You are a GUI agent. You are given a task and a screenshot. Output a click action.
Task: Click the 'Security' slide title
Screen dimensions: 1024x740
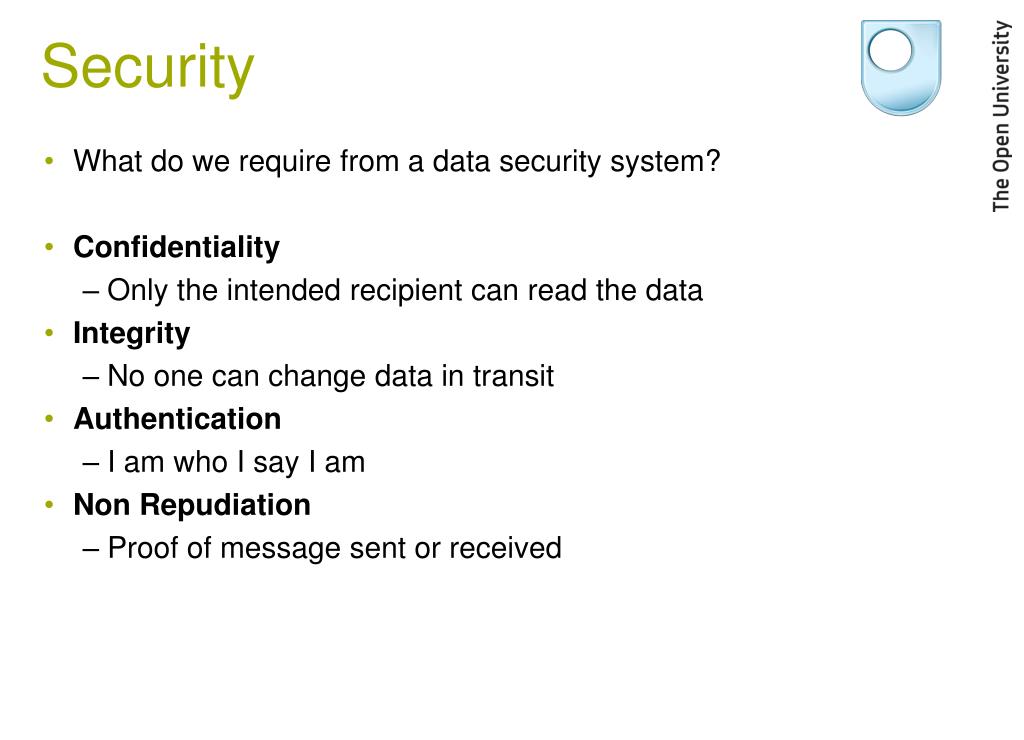[148, 68]
